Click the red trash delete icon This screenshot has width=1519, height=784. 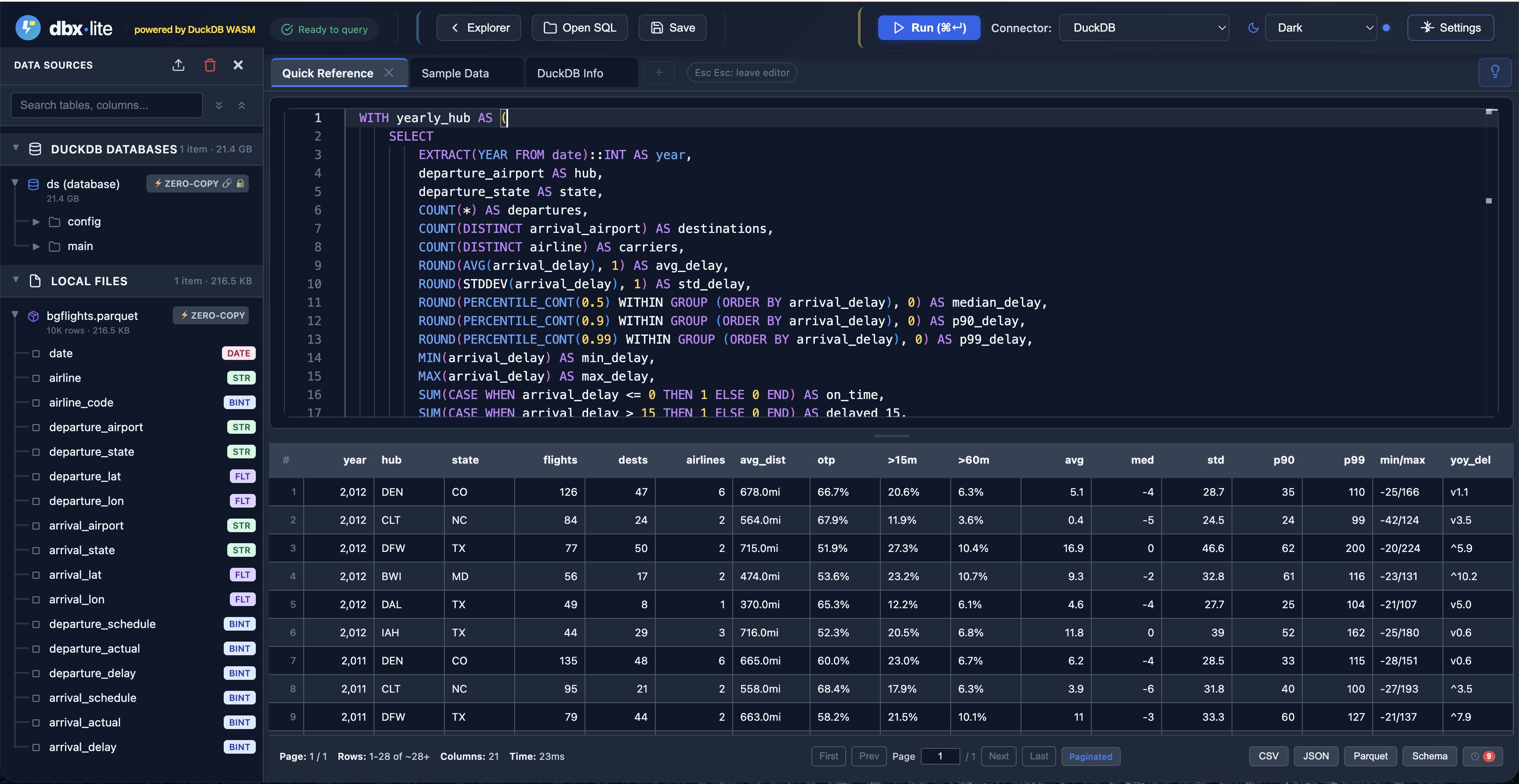pyautogui.click(x=210, y=65)
